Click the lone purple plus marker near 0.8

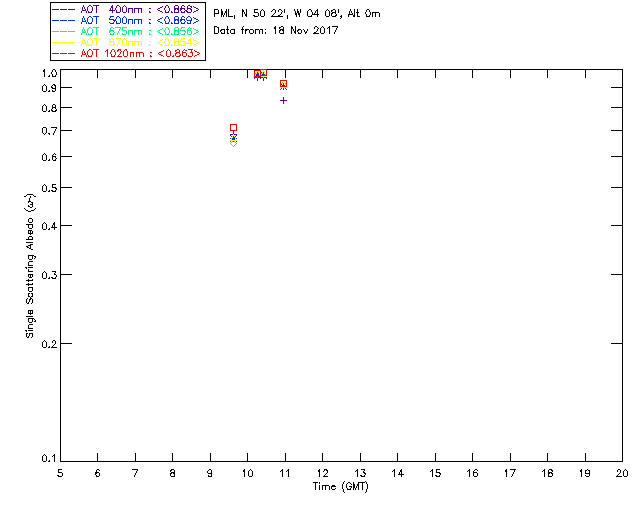(283, 100)
